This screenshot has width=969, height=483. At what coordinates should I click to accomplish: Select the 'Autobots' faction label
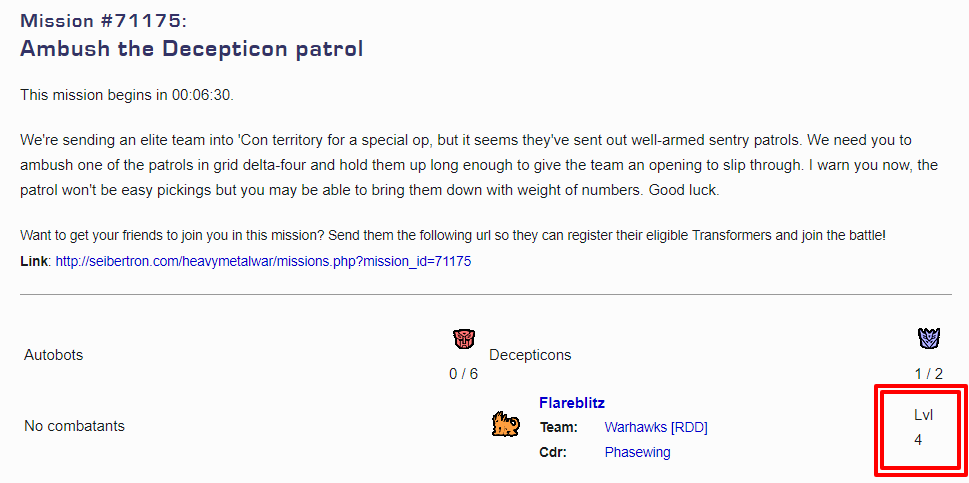[53, 355]
